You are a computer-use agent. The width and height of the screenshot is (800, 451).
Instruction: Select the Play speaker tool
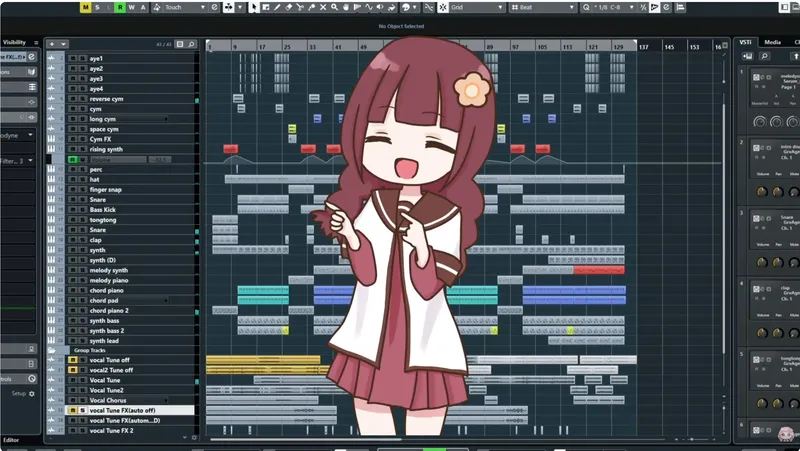(380, 7)
